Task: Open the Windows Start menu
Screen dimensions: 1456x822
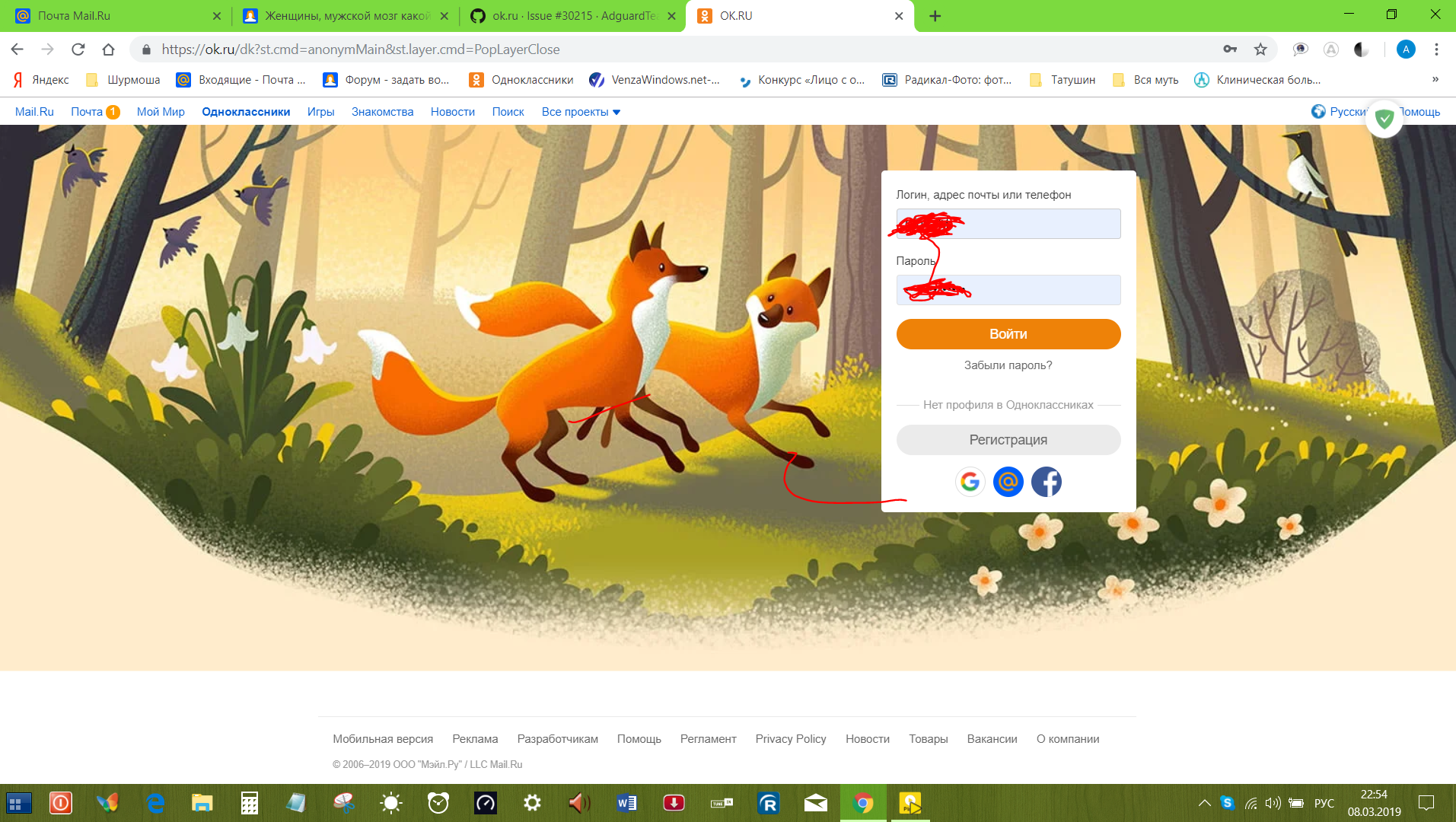Action: pos(18,803)
